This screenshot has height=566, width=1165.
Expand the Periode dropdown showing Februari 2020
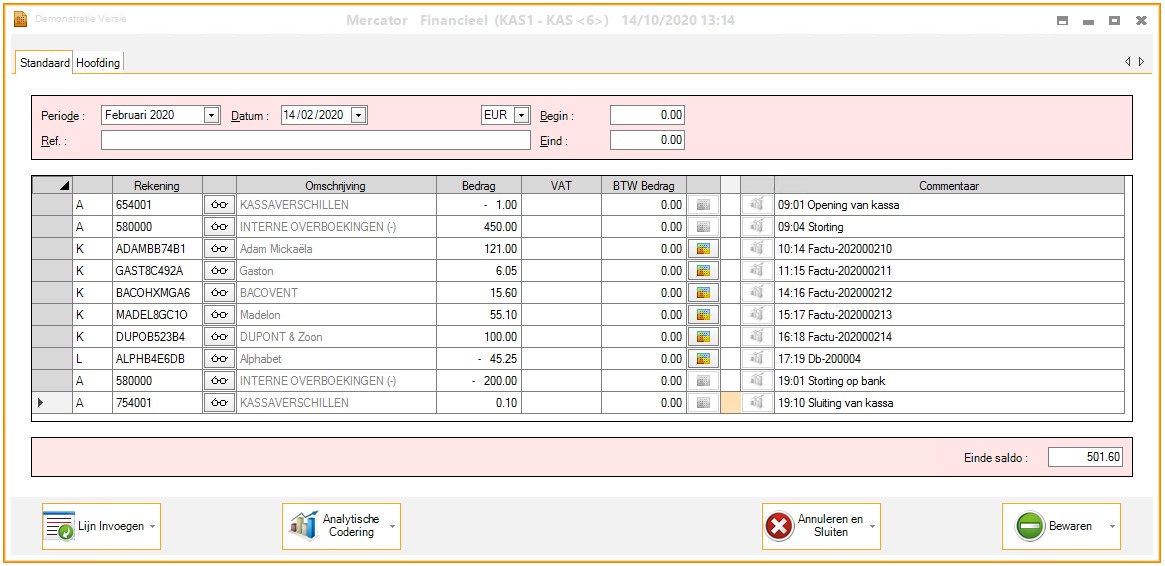point(211,115)
